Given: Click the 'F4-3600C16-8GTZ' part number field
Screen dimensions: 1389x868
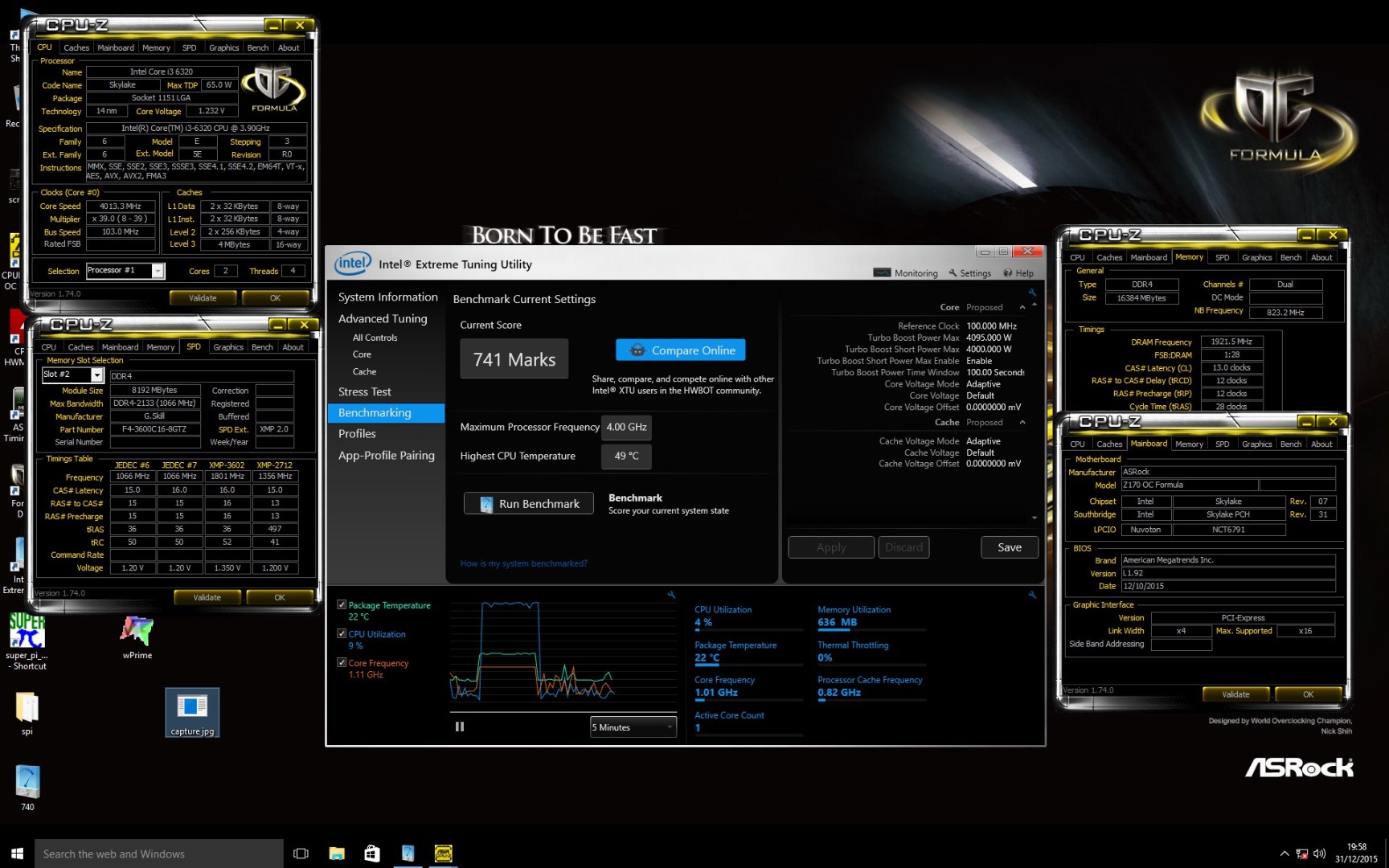Looking at the screenshot, I should pos(154,429).
